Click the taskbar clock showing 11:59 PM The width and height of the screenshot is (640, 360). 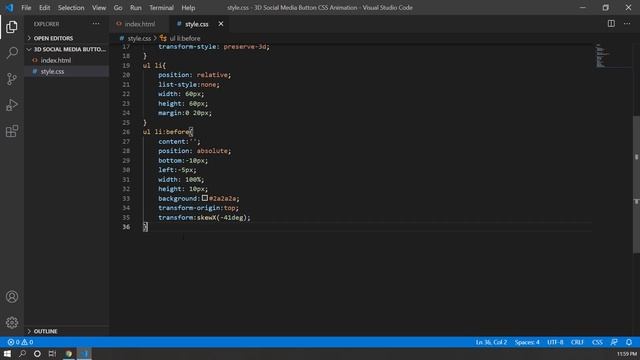coord(627,353)
